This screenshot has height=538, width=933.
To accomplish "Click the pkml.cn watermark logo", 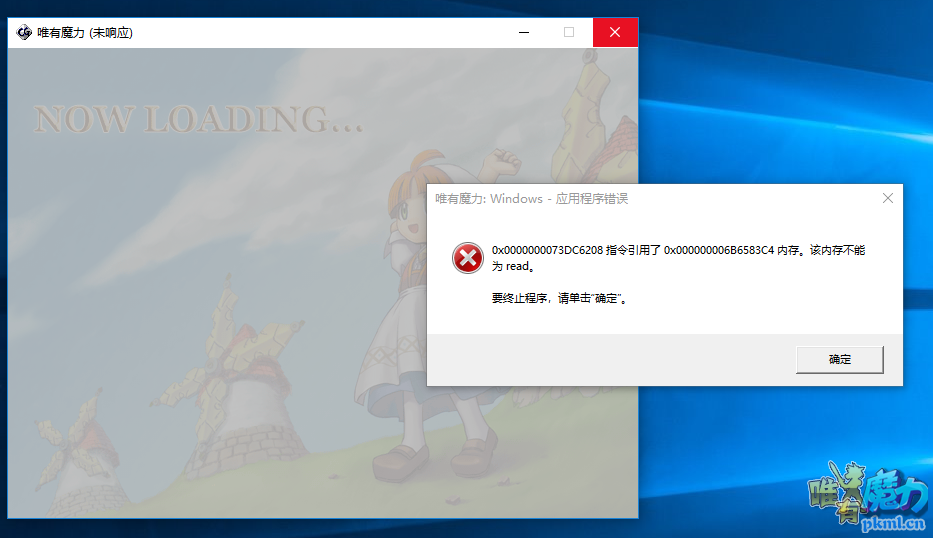I will point(867,496).
